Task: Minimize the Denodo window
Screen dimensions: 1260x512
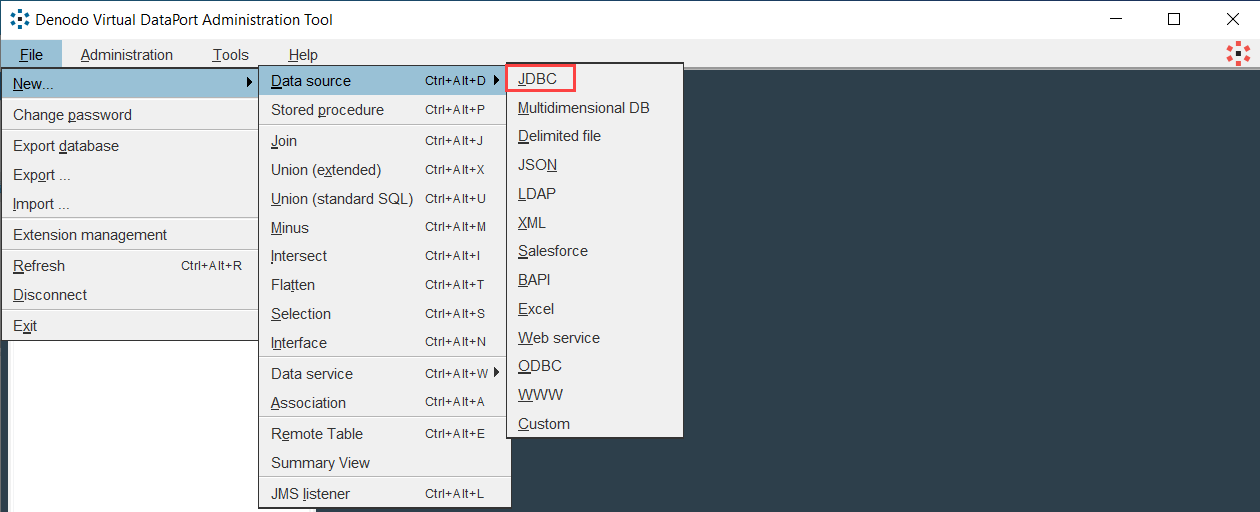Action: [x=1117, y=19]
